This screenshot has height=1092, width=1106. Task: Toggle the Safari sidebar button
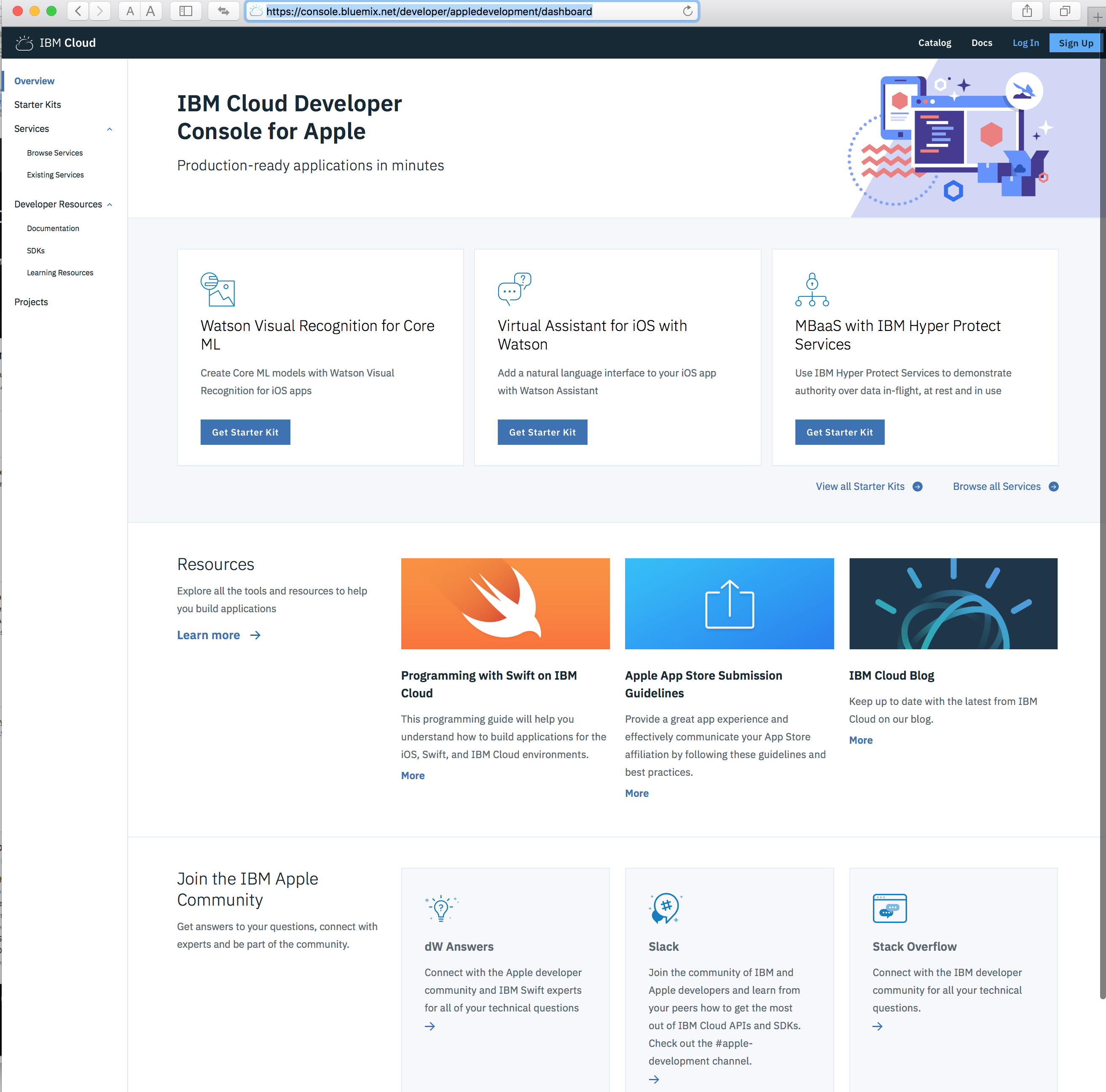(x=185, y=11)
